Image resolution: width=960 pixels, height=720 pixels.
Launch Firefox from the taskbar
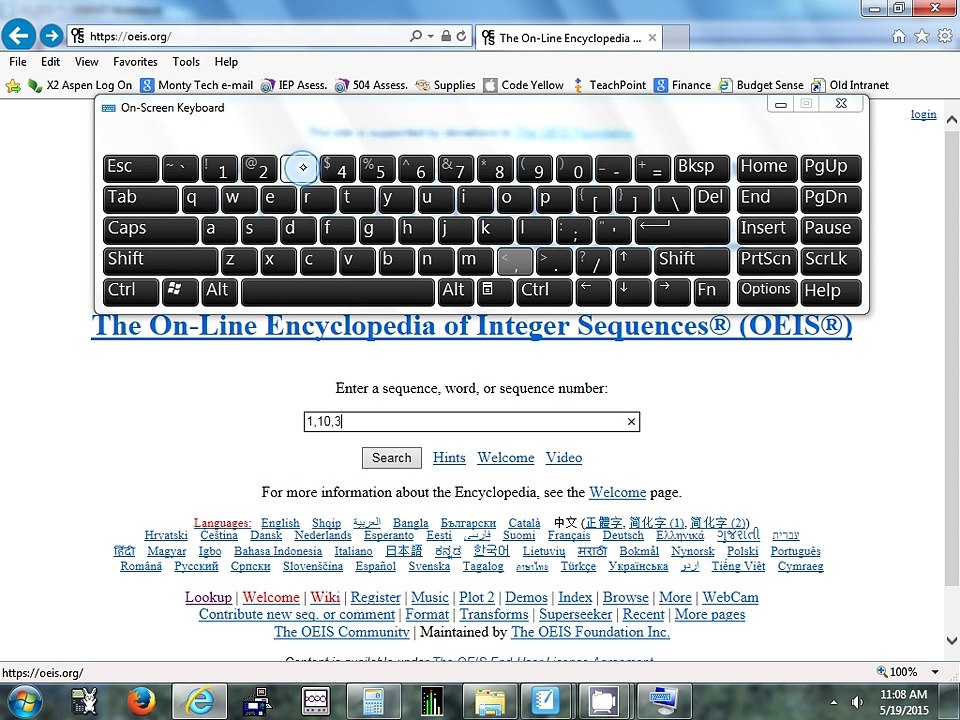[x=141, y=702]
